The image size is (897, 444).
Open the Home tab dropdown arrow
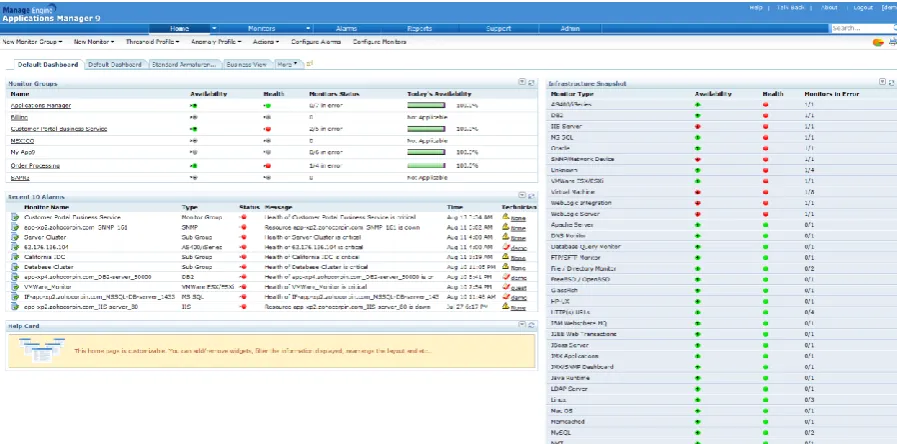click(214, 29)
